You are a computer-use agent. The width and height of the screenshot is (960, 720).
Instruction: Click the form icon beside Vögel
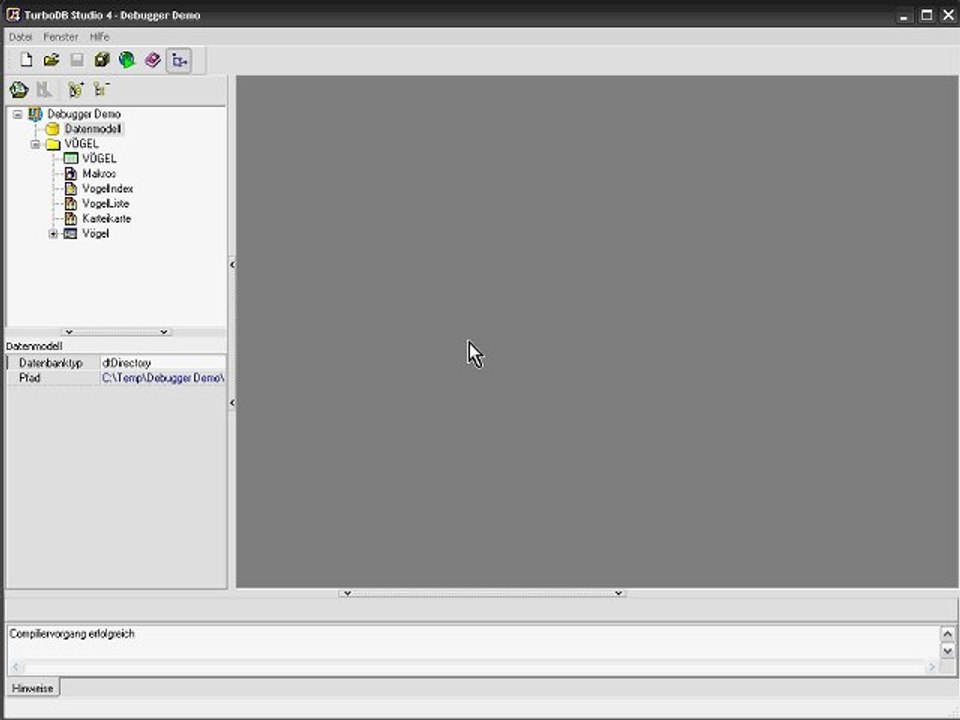click(71, 234)
